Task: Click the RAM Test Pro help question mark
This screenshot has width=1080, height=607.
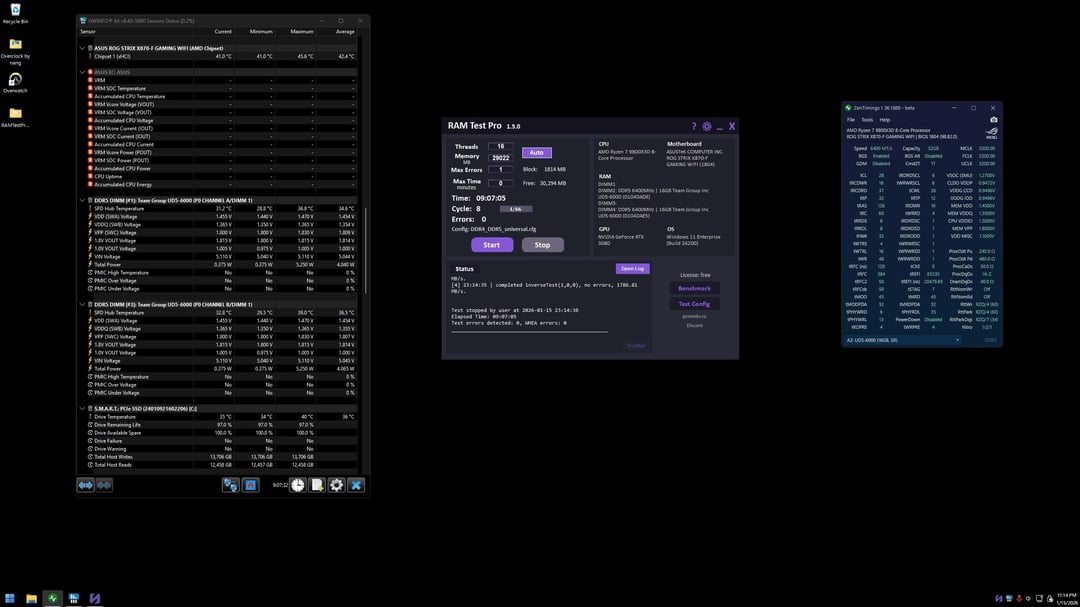Action: coord(694,127)
